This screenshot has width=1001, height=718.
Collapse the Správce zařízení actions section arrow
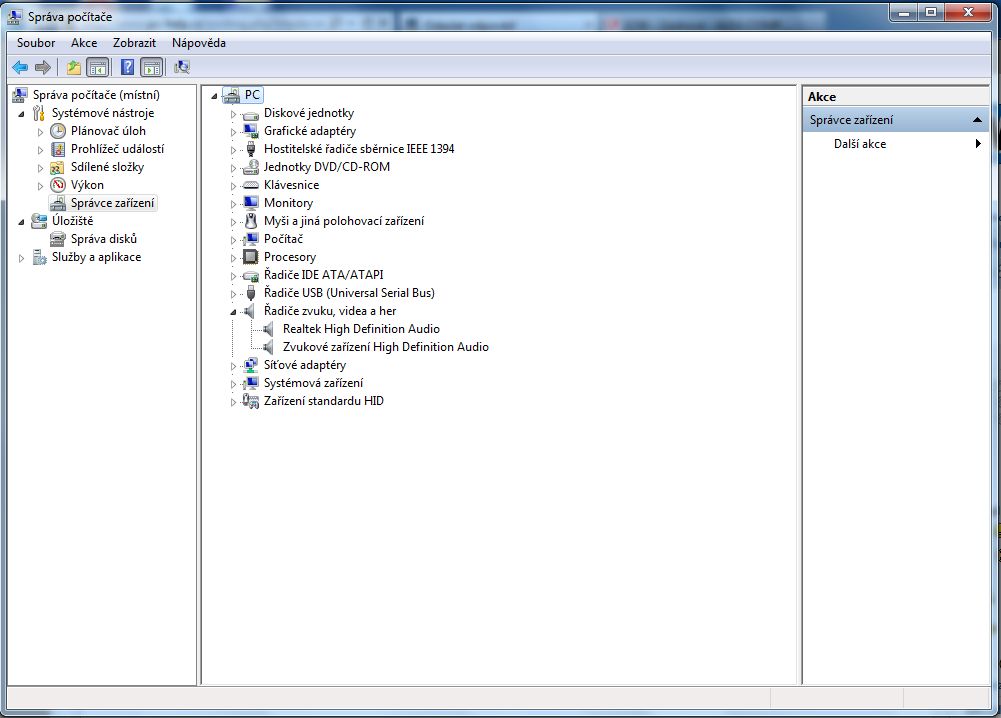tap(977, 119)
